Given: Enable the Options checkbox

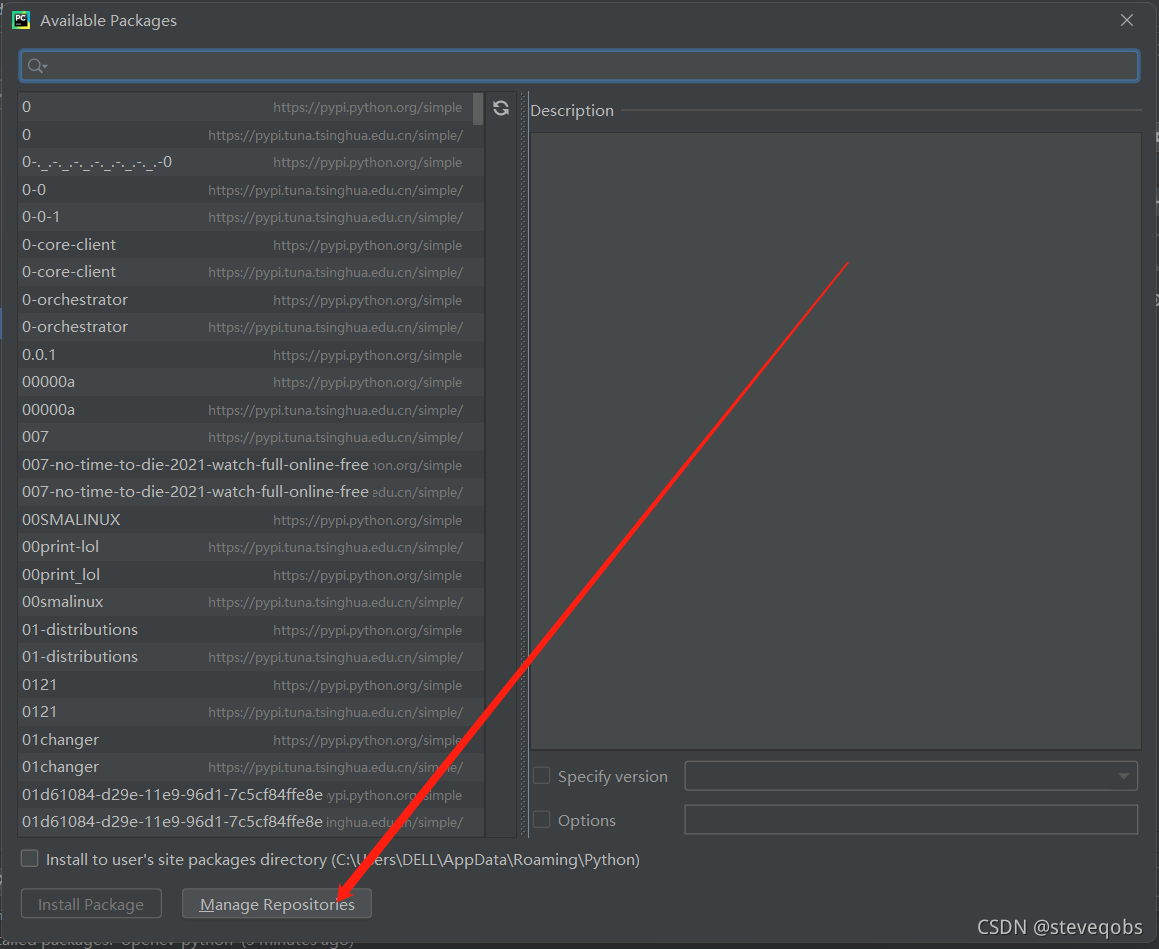Looking at the screenshot, I should pos(542,820).
